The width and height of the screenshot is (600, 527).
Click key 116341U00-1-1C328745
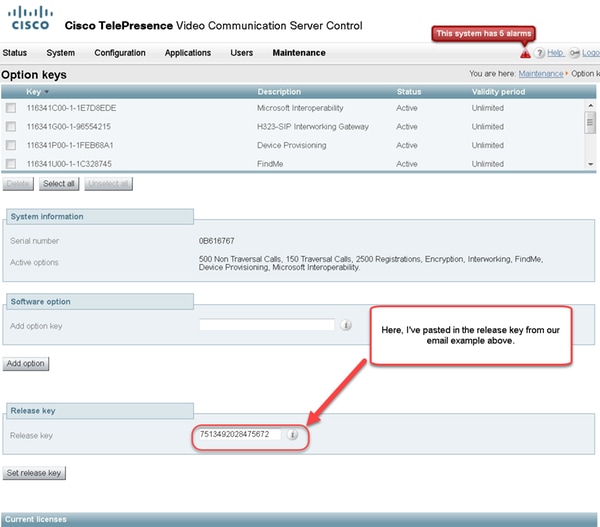[x=69, y=164]
